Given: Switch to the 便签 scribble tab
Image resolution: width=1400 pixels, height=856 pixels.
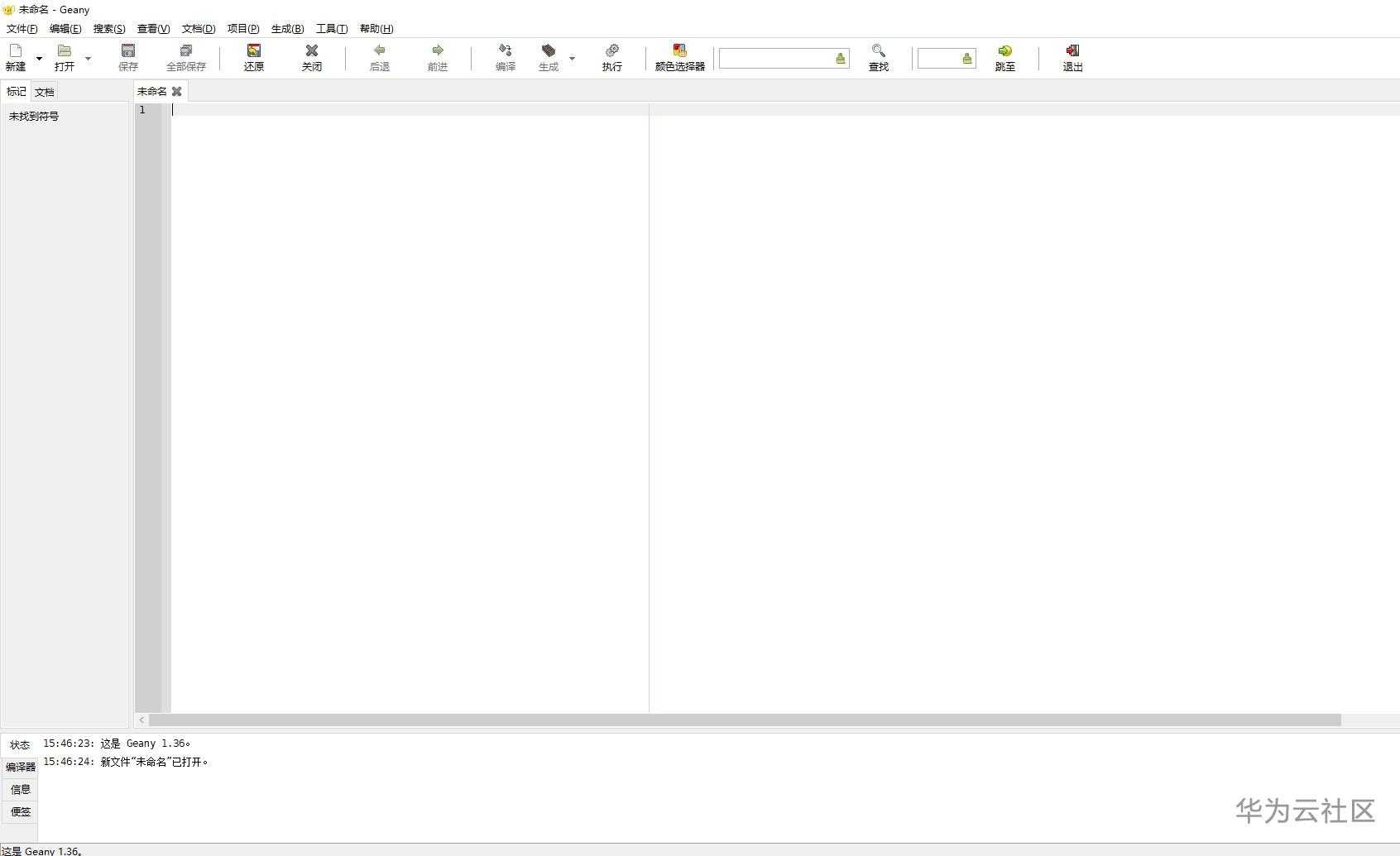Looking at the screenshot, I should click(20, 812).
